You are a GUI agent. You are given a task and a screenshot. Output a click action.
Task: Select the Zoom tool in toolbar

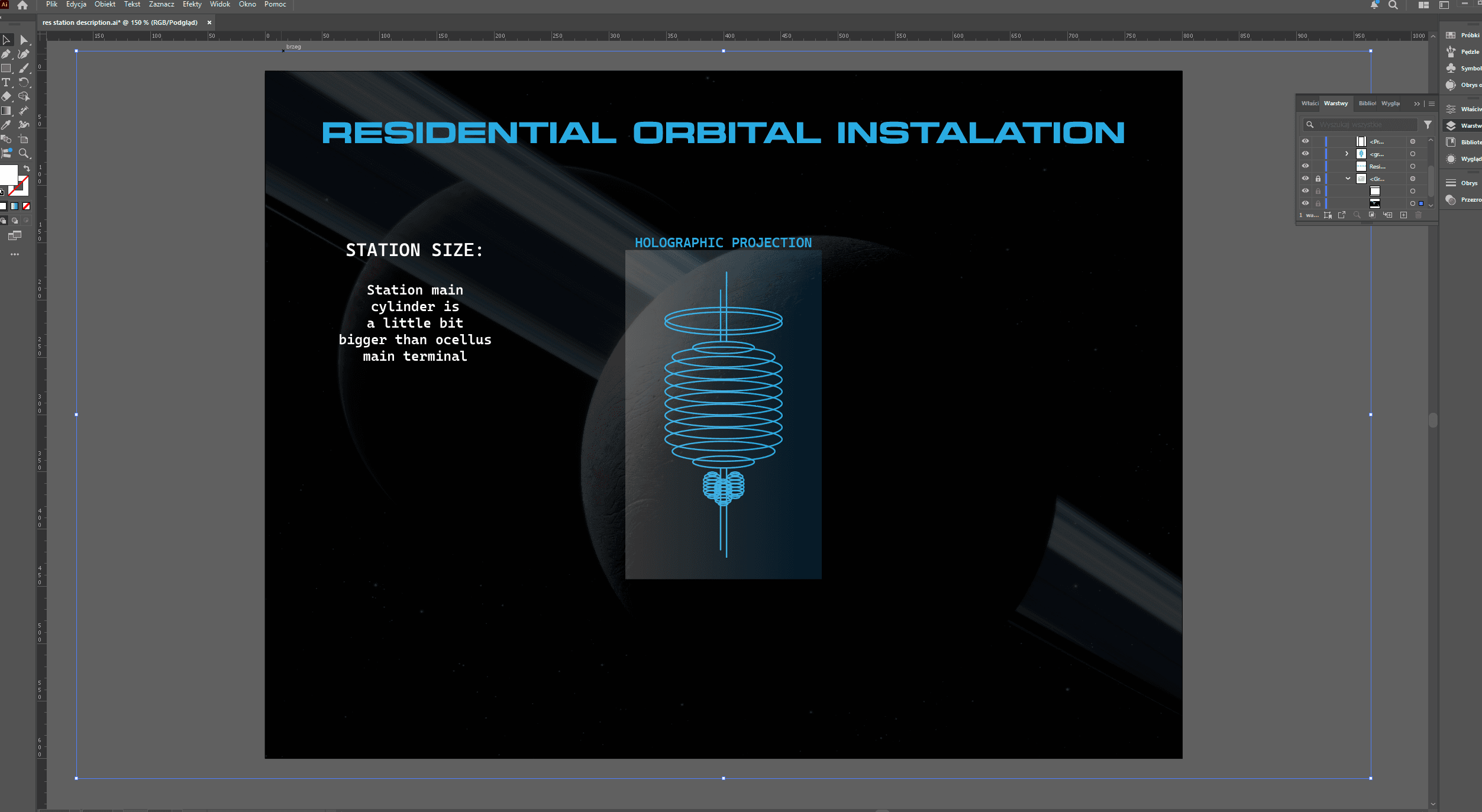pos(24,153)
